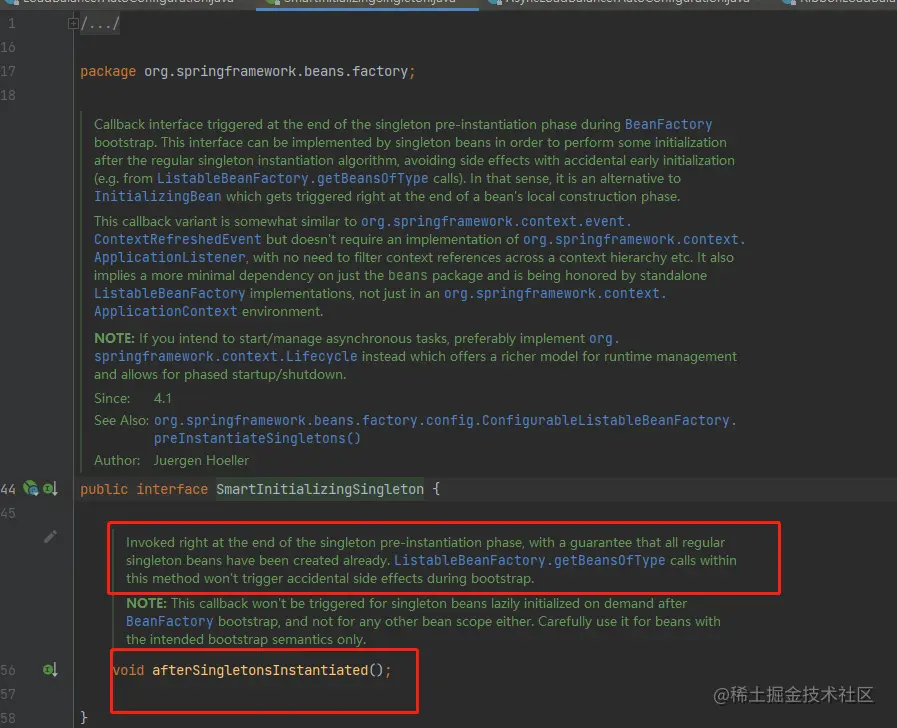Click the opening brace after SmartInitializingSingleton
This screenshot has width=897, height=728.
click(x=436, y=489)
